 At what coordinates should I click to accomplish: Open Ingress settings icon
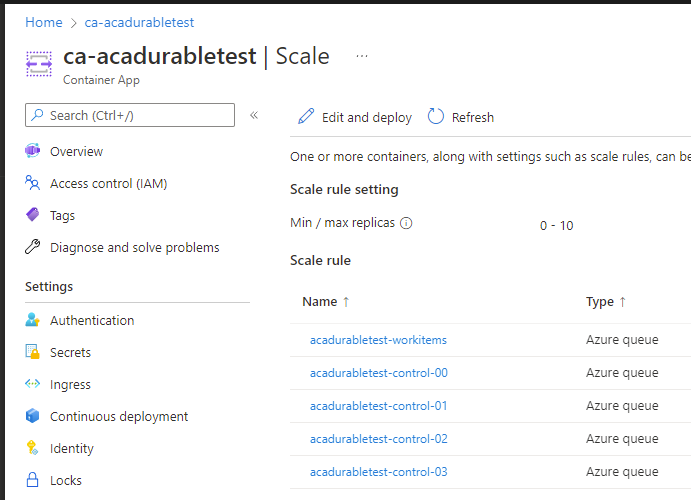33,384
